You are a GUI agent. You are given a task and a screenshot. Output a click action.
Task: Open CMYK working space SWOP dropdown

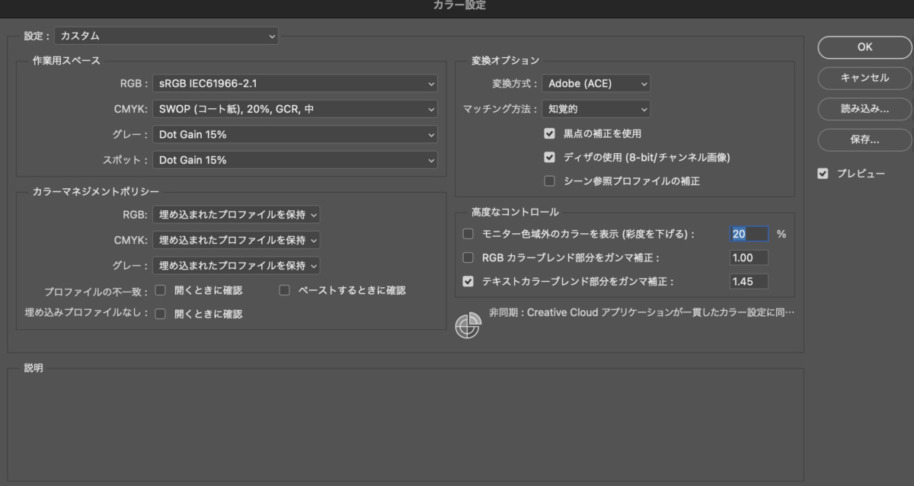tap(295, 109)
